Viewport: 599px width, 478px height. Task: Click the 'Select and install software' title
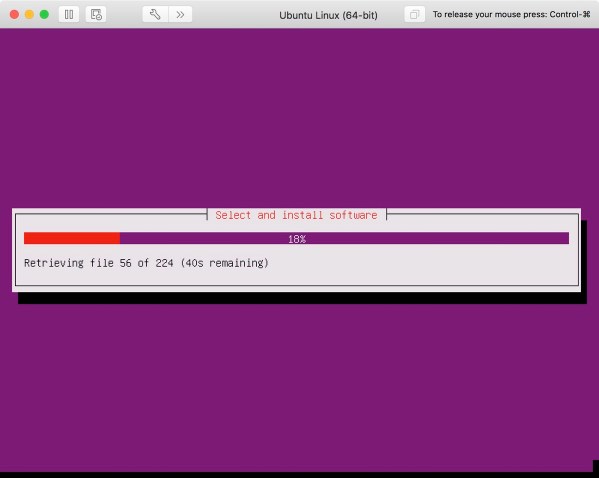(x=296, y=215)
